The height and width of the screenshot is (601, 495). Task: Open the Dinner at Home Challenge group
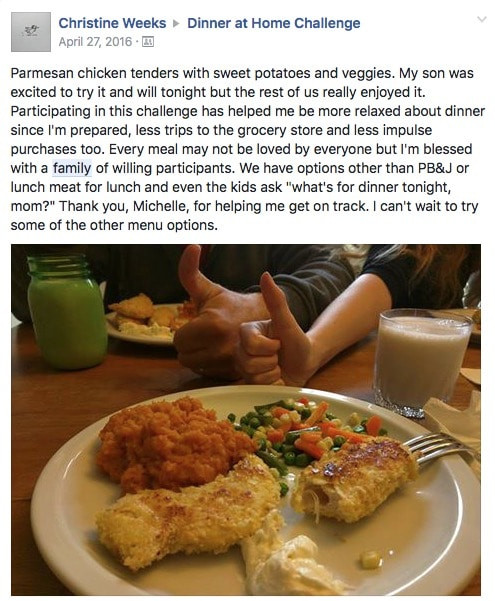[x=274, y=23]
